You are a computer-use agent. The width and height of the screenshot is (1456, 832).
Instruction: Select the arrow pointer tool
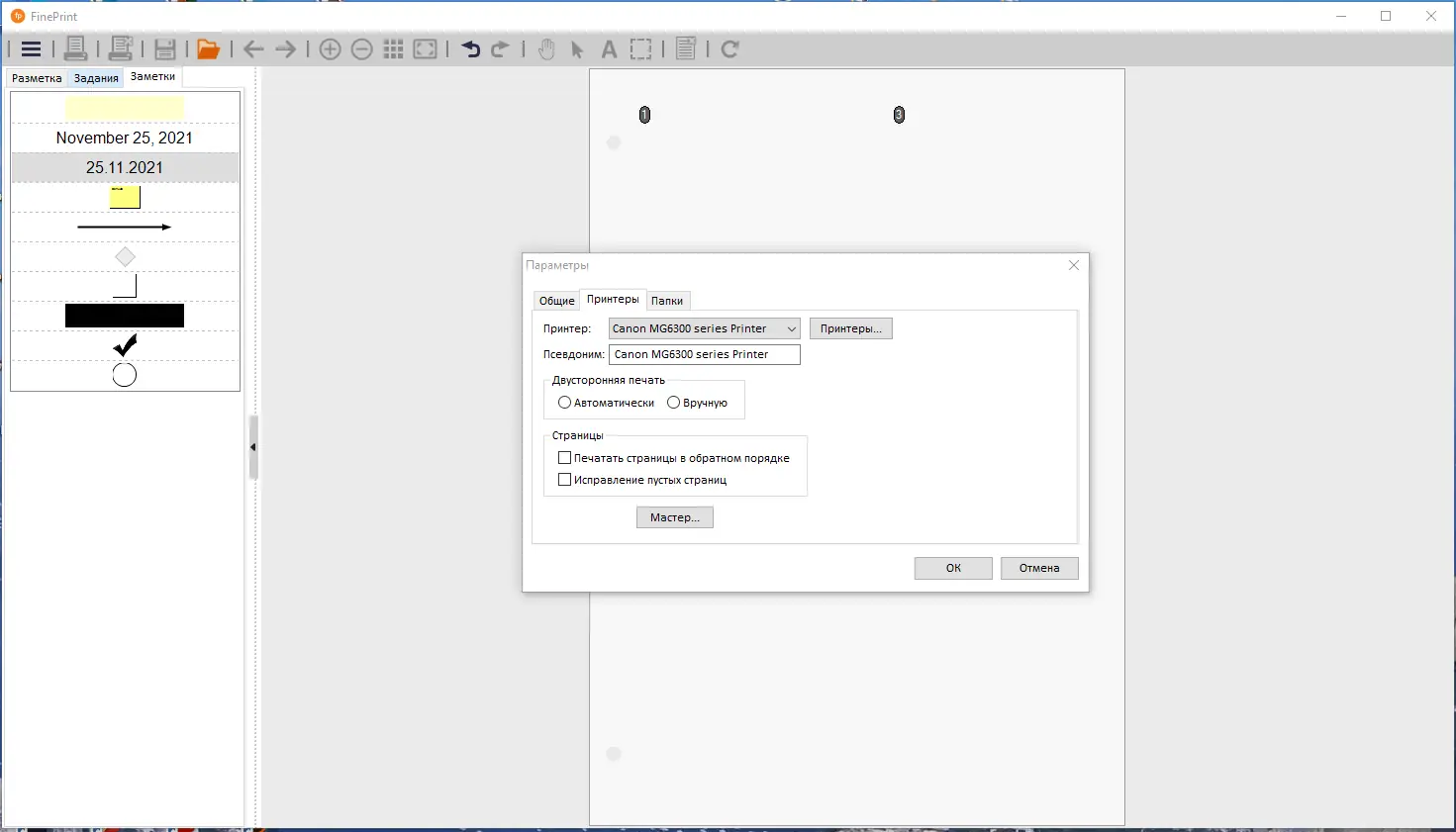point(578,49)
